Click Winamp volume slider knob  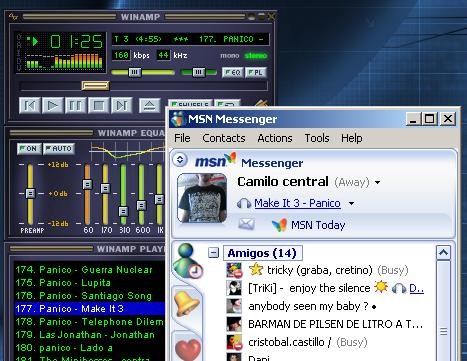pyautogui.click(x=135, y=72)
